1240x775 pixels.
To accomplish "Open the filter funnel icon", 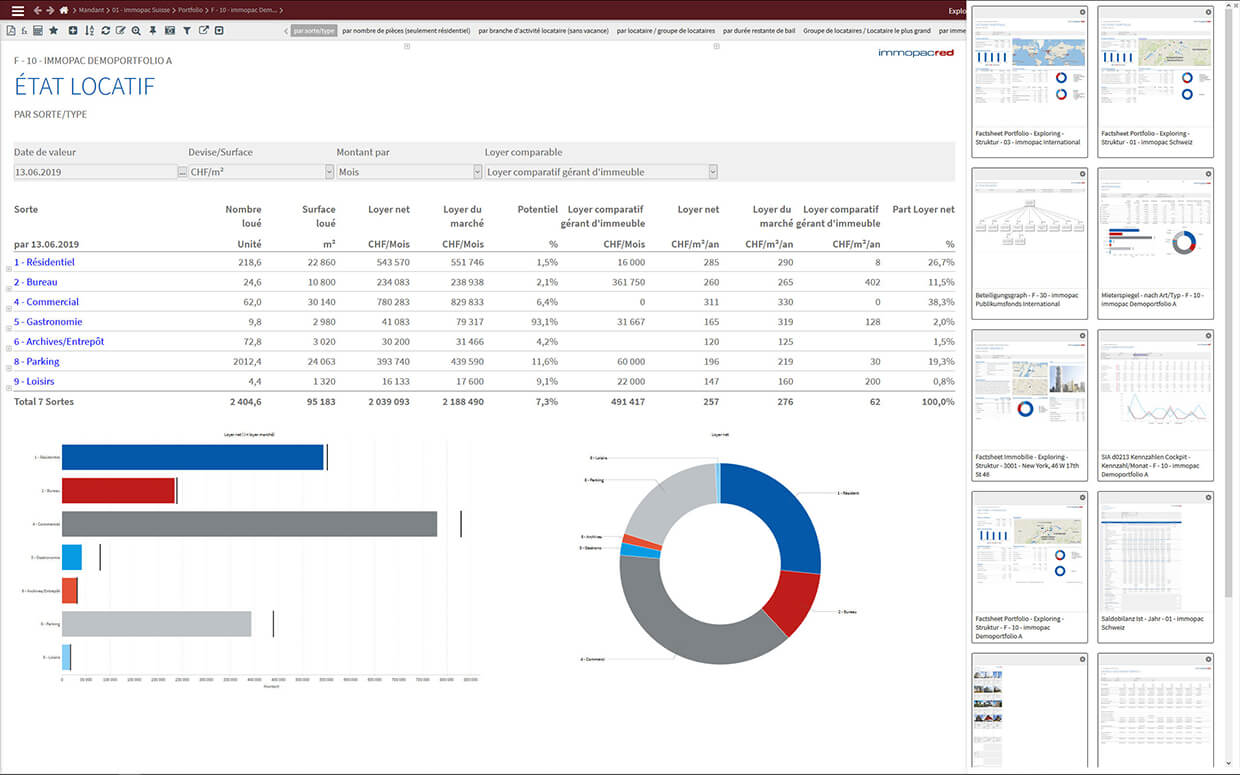I will pyautogui.click(x=187, y=31).
